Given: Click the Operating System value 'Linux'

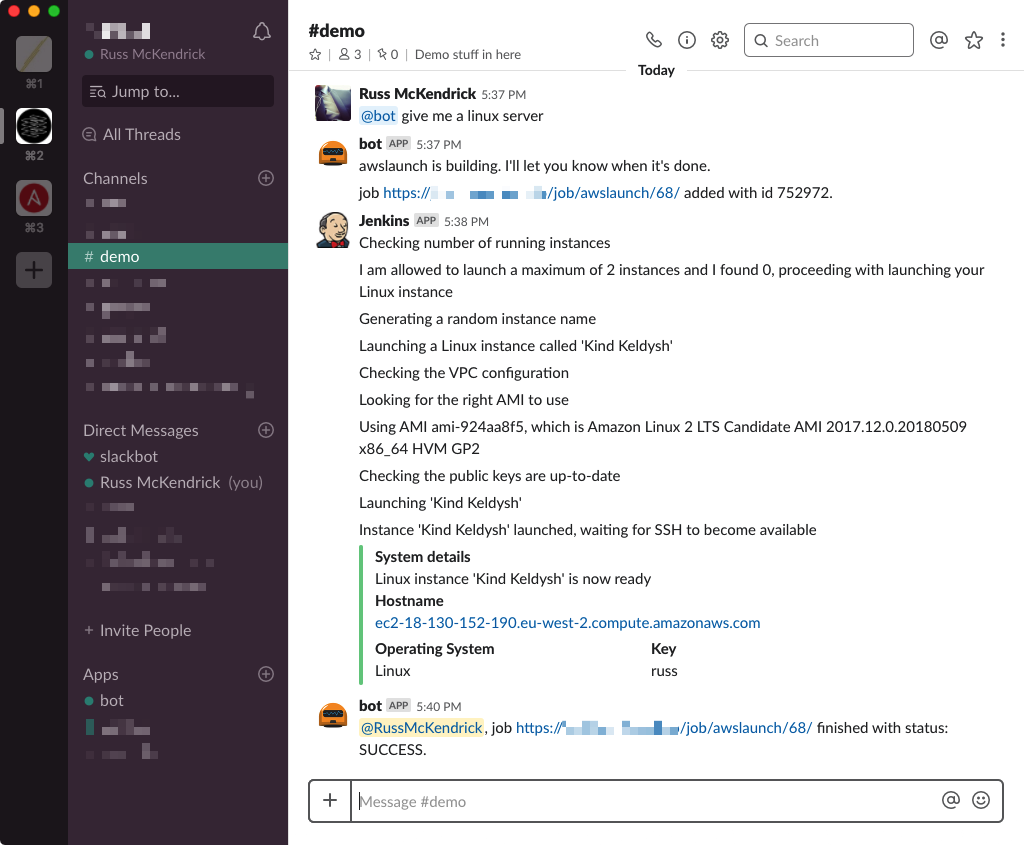Looking at the screenshot, I should pyautogui.click(x=392, y=671).
